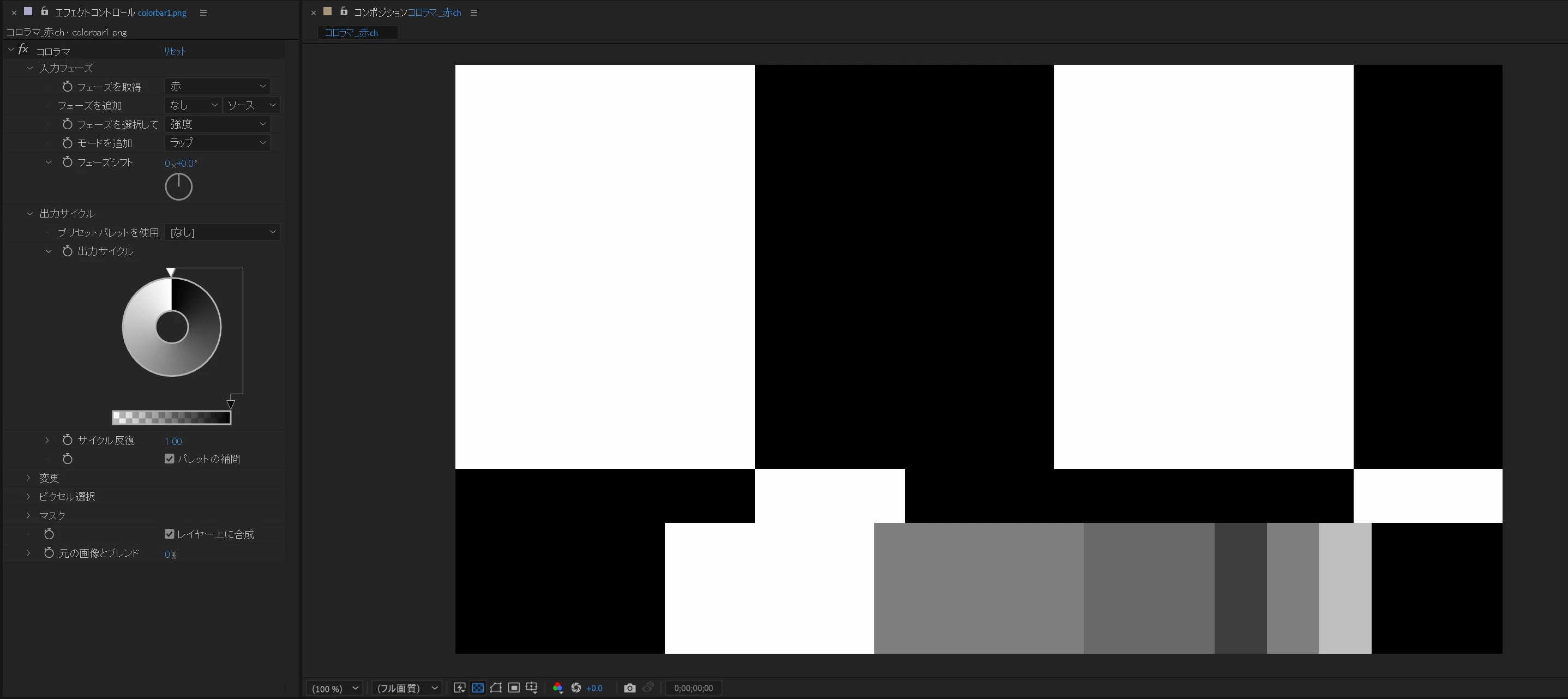1568x699 pixels.
Task: Open grid and guide options
Action: tap(531, 688)
